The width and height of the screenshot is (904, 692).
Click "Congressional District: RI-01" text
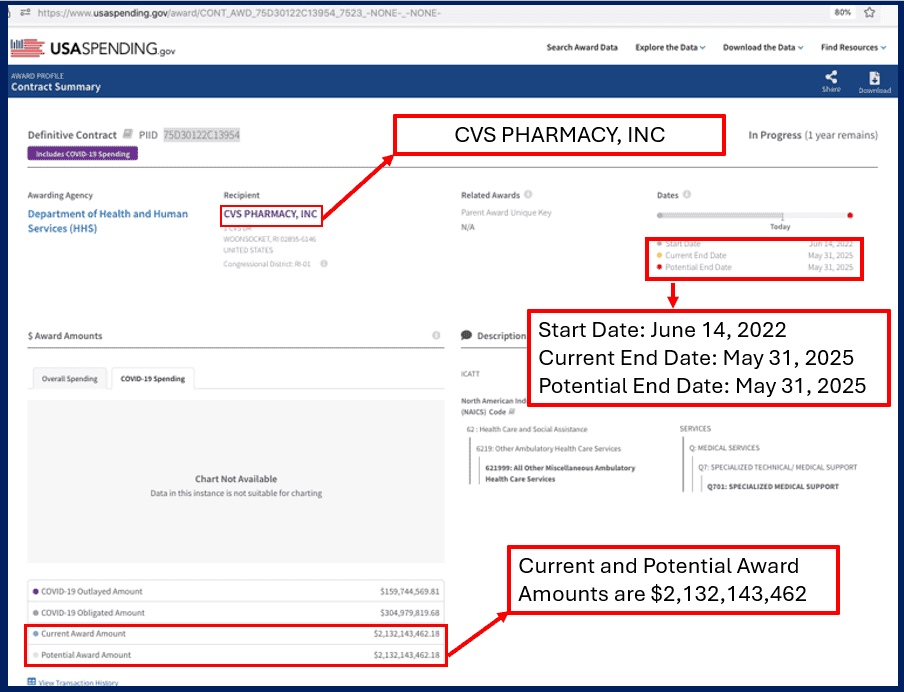(x=267, y=264)
